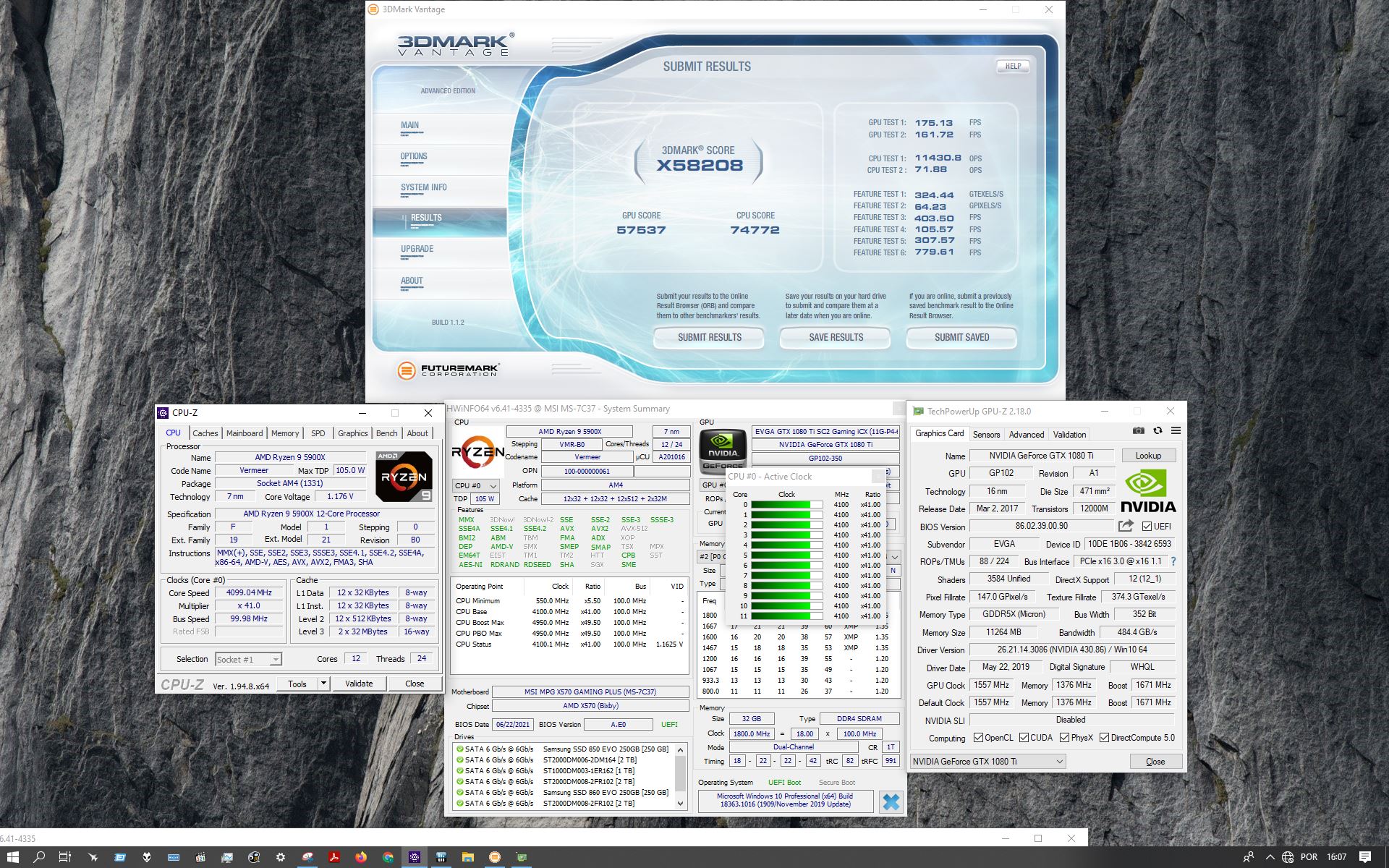
Task: Open the notification center icon
Action: [x=1365, y=857]
